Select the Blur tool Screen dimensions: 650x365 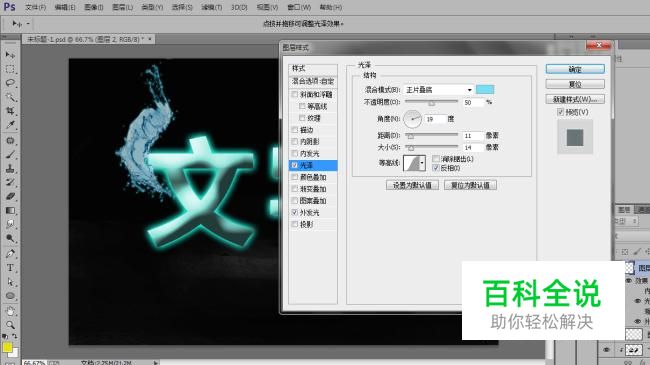(10, 224)
